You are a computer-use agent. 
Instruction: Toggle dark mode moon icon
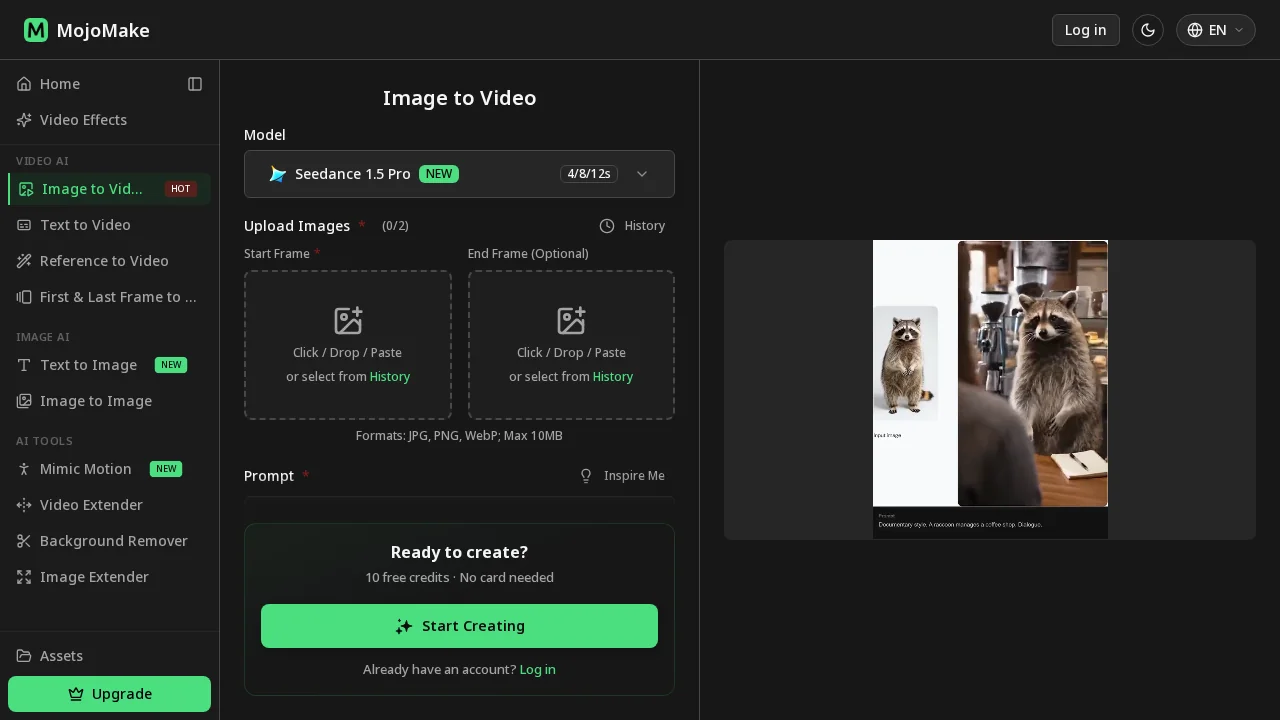(1147, 30)
